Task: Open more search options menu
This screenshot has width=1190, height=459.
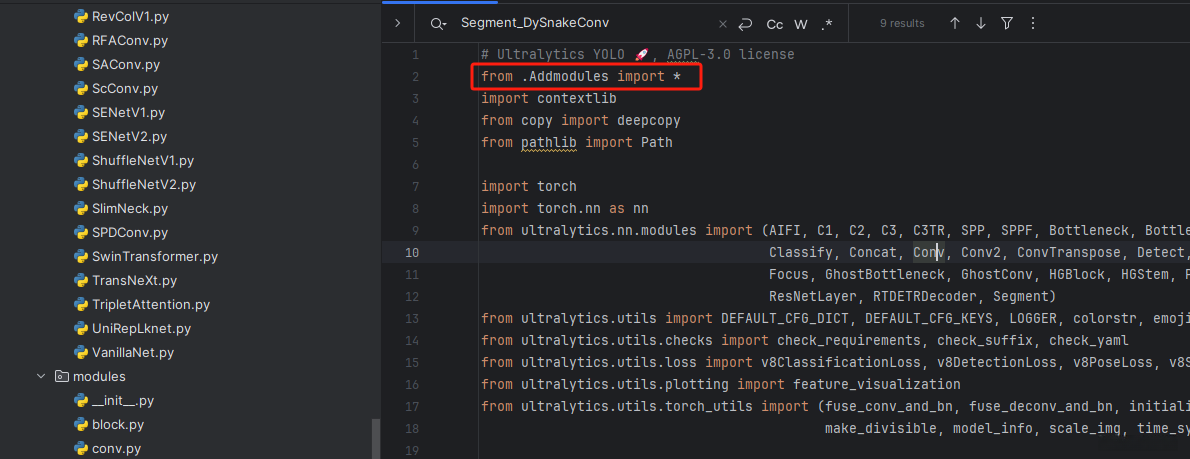Action: [1033, 23]
